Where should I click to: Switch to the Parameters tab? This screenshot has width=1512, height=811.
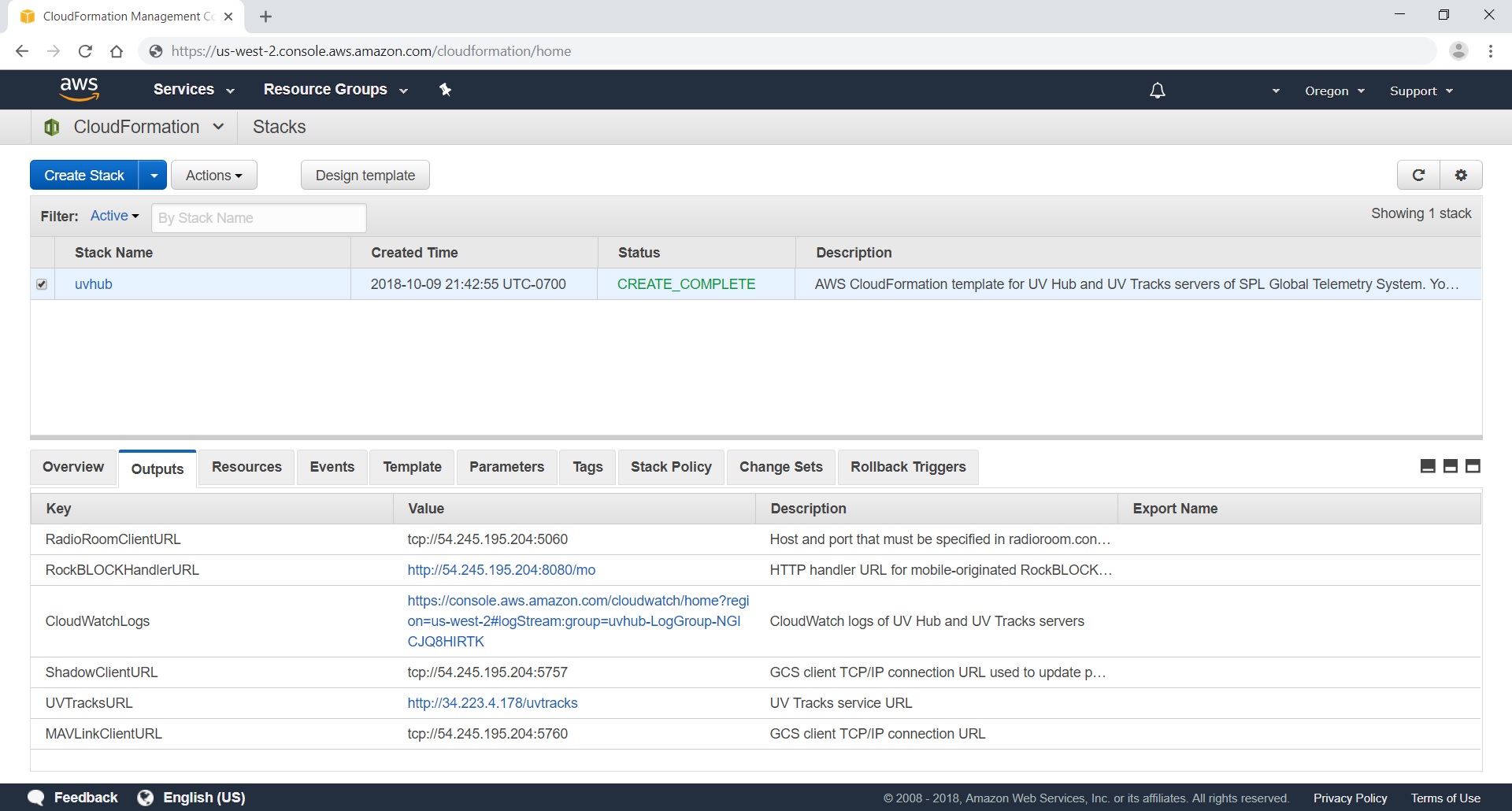[x=507, y=467]
